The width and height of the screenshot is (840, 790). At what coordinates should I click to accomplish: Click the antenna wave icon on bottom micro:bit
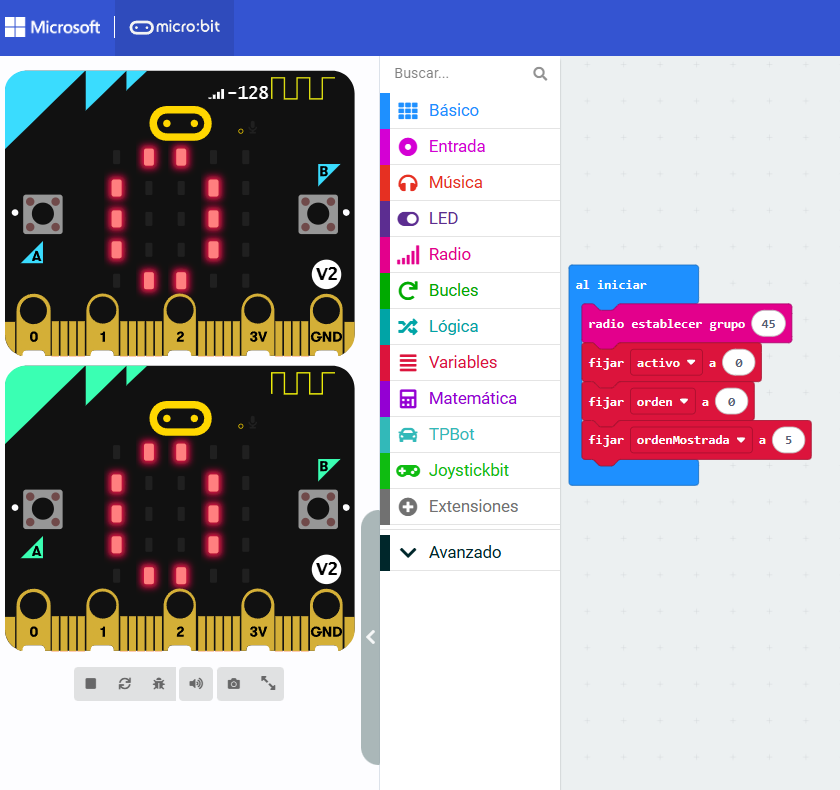coord(302,383)
